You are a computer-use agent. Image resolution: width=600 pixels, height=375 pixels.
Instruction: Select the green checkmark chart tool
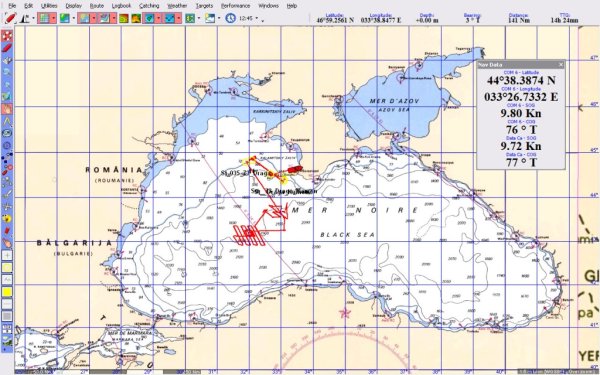[x=7, y=97]
